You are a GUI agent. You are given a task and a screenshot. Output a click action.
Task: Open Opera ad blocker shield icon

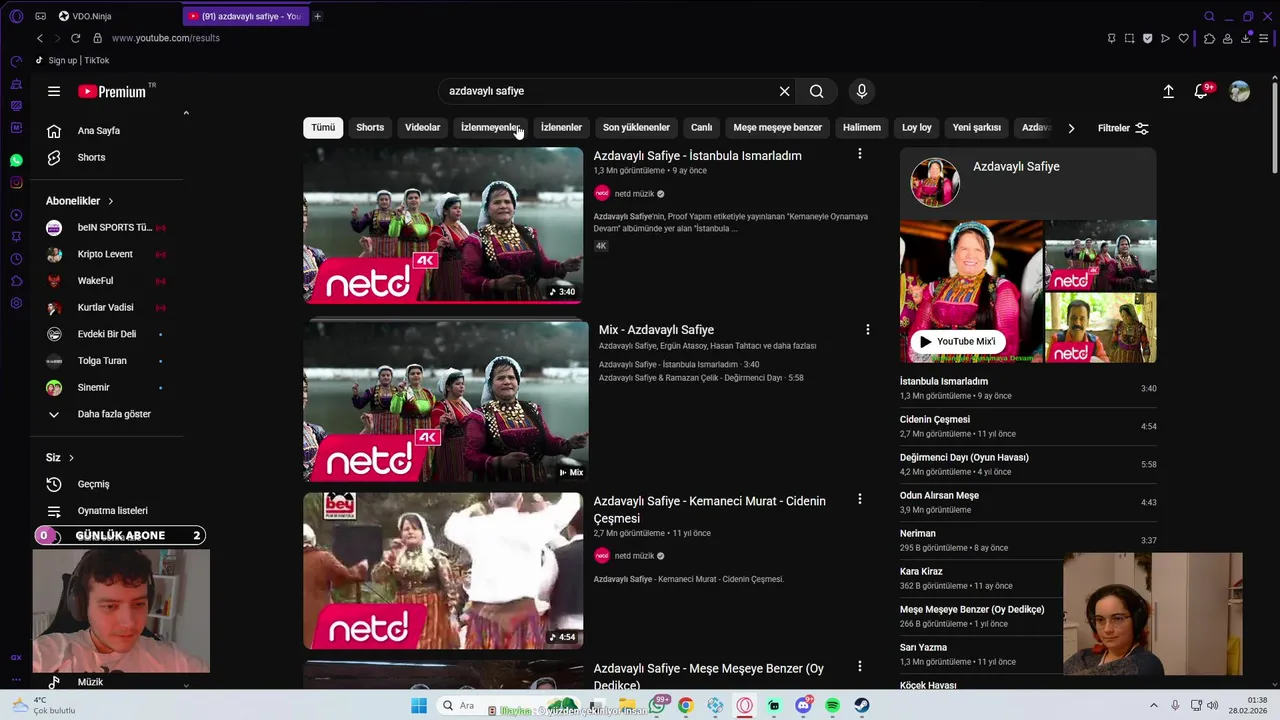click(1147, 38)
